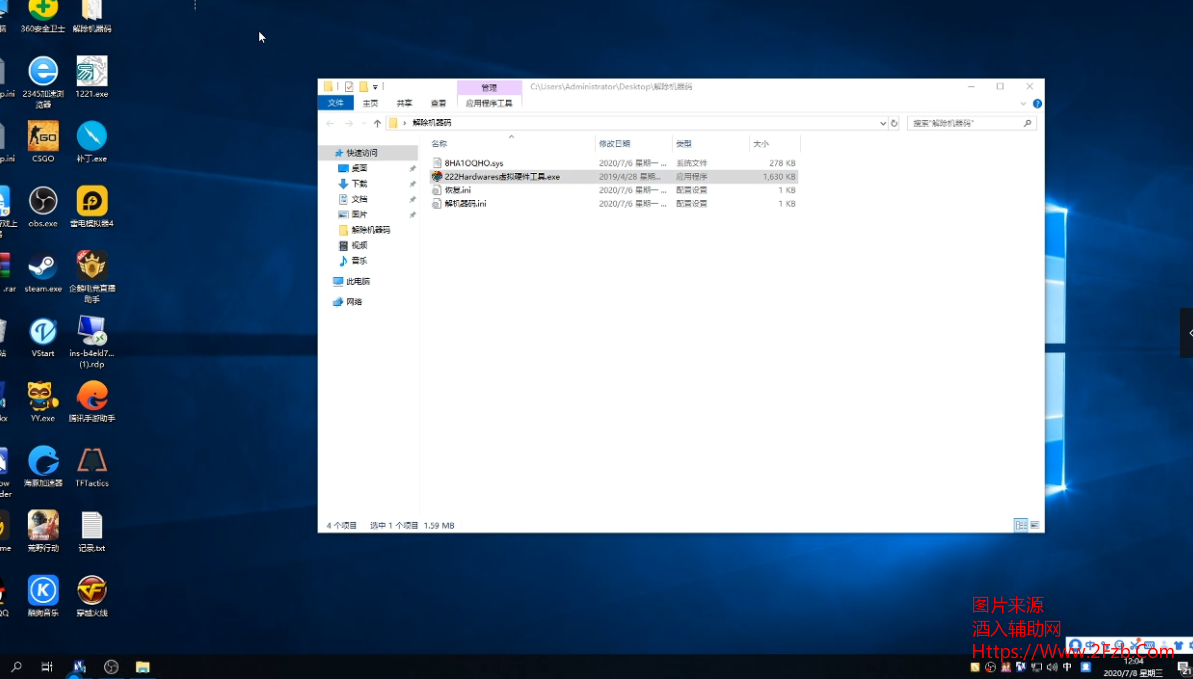Open 下载 in the navigation pane
Screen dimensions: 1193x679
359,183
